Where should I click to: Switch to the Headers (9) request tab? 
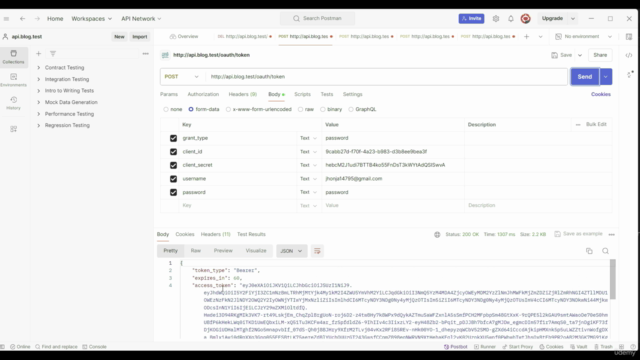coord(242,94)
